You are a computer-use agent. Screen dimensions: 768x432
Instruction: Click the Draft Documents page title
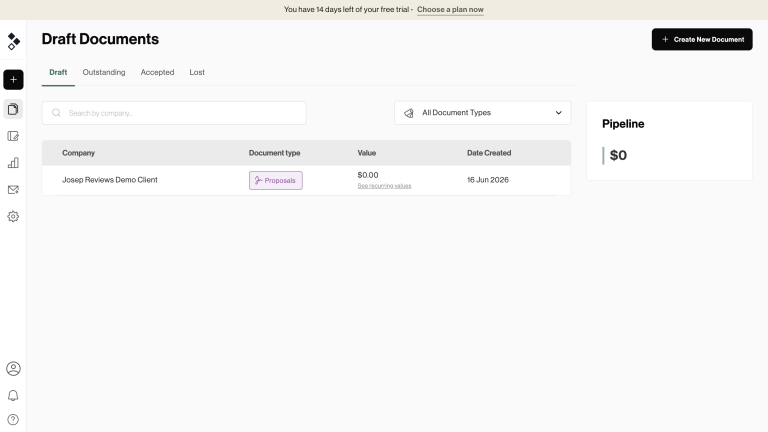pyautogui.click(x=100, y=39)
